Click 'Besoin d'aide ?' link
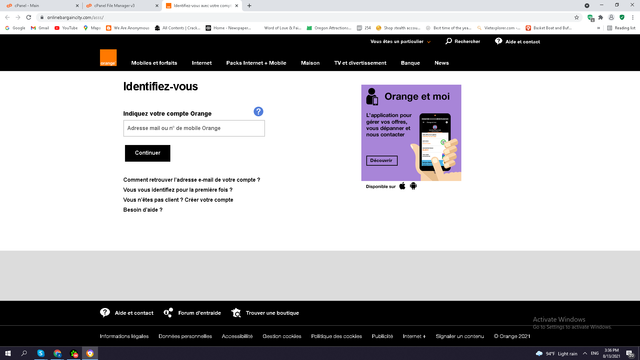 click(x=142, y=210)
